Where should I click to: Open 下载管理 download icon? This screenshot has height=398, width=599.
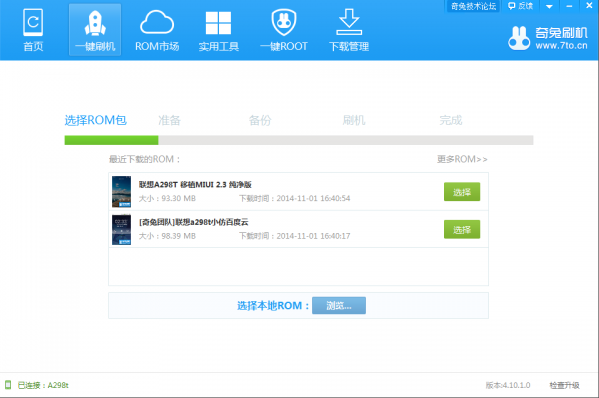pyautogui.click(x=349, y=22)
